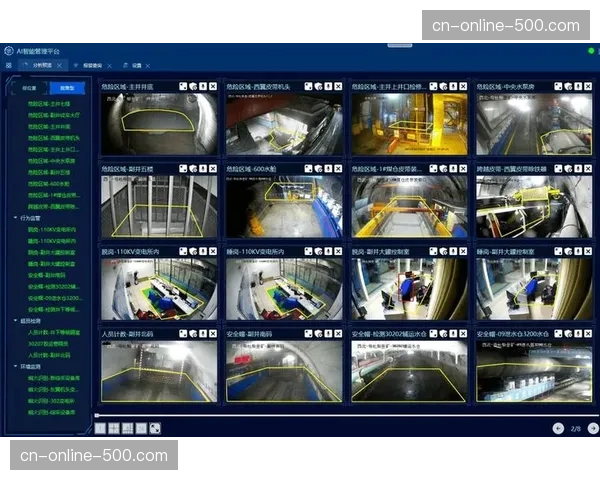
Task: Shield icon on 危险区域-主井上井口检修 tile
Action: pyautogui.click(x=443, y=87)
